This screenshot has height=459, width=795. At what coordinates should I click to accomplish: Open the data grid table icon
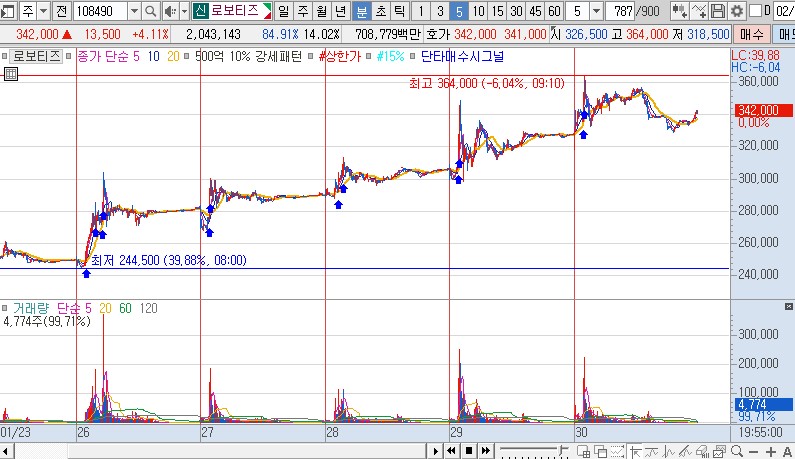pyautogui.click(x=11, y=74)
